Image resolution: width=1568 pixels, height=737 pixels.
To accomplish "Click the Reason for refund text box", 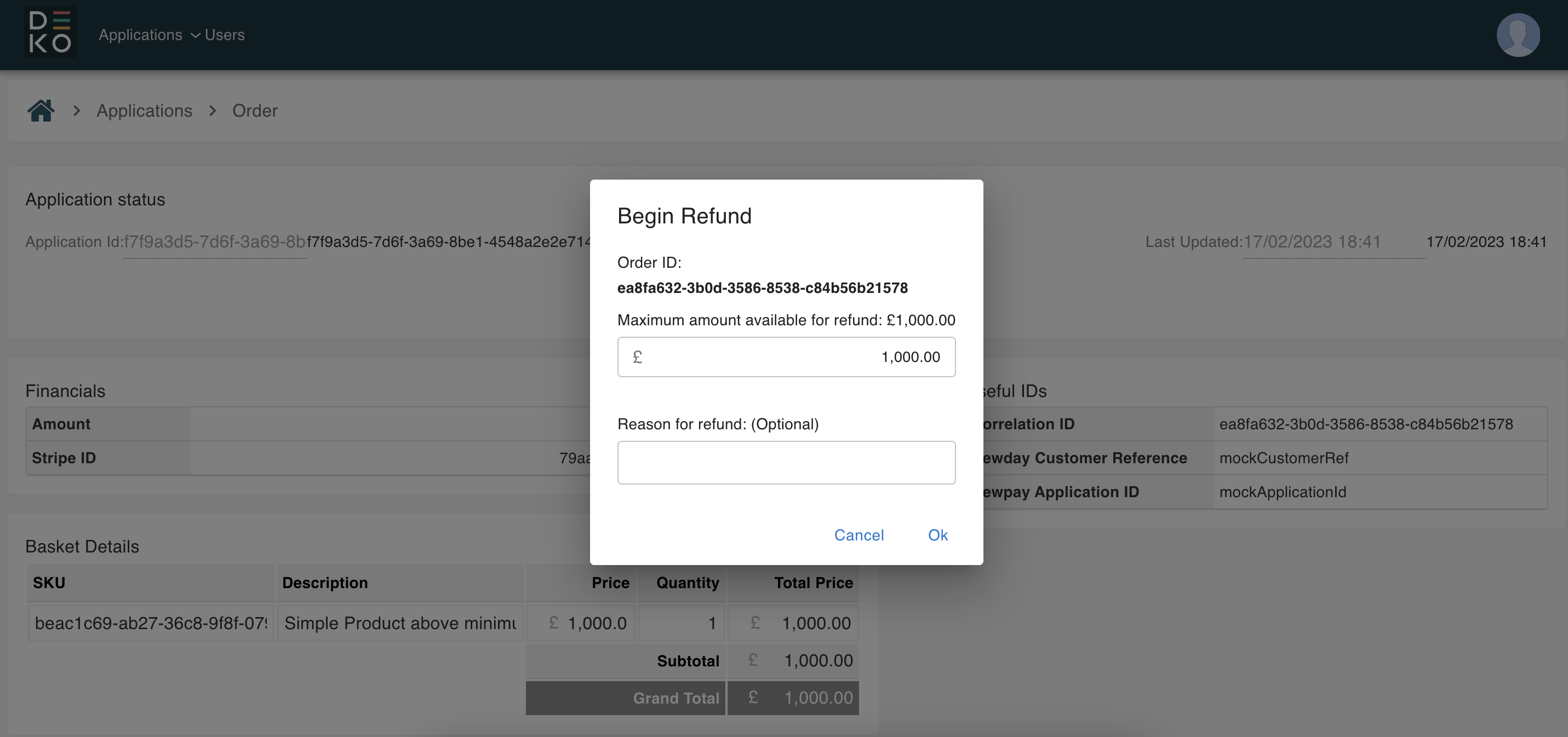I will pos(786,463).
